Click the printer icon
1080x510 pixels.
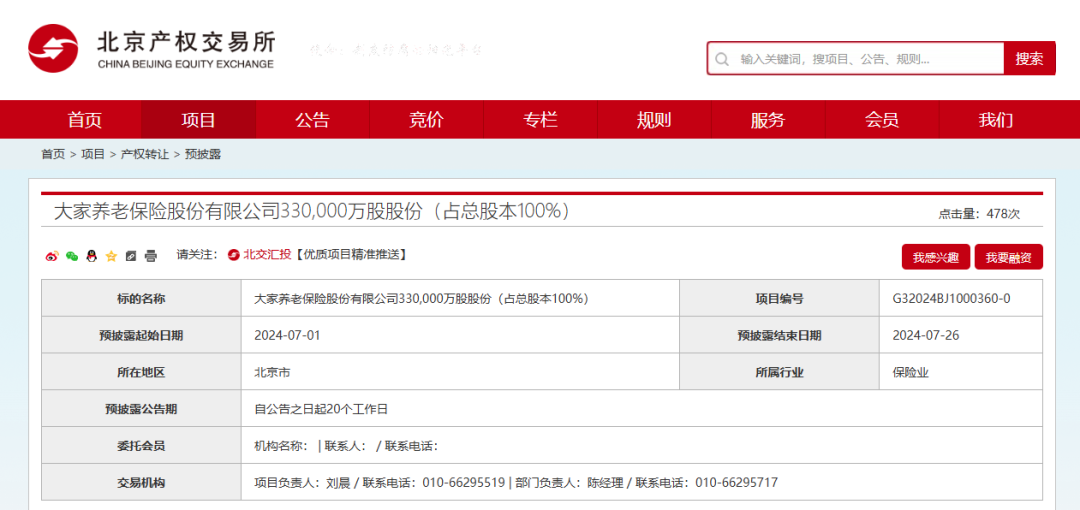tap(151, 256)
